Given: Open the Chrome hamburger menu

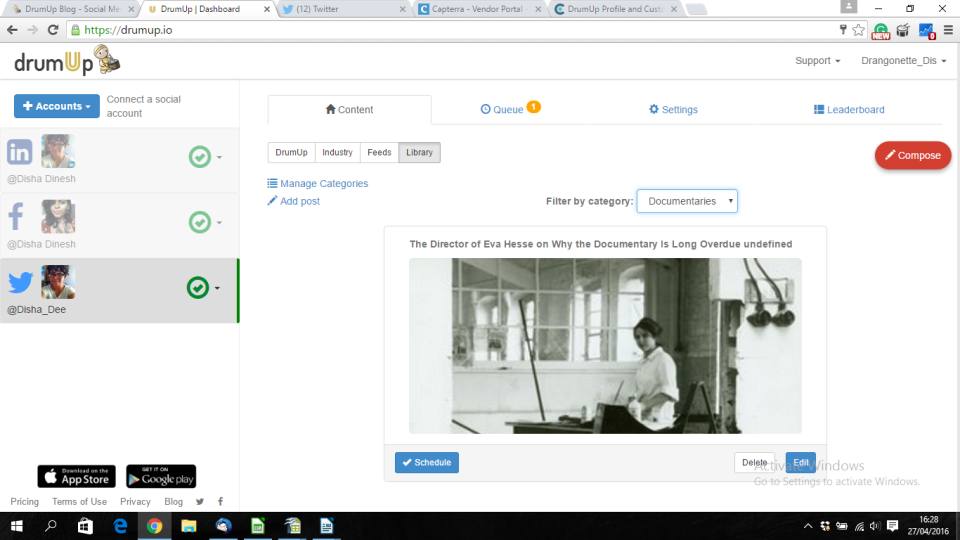Looking at the screenshot, I should (x=948, y=30).
